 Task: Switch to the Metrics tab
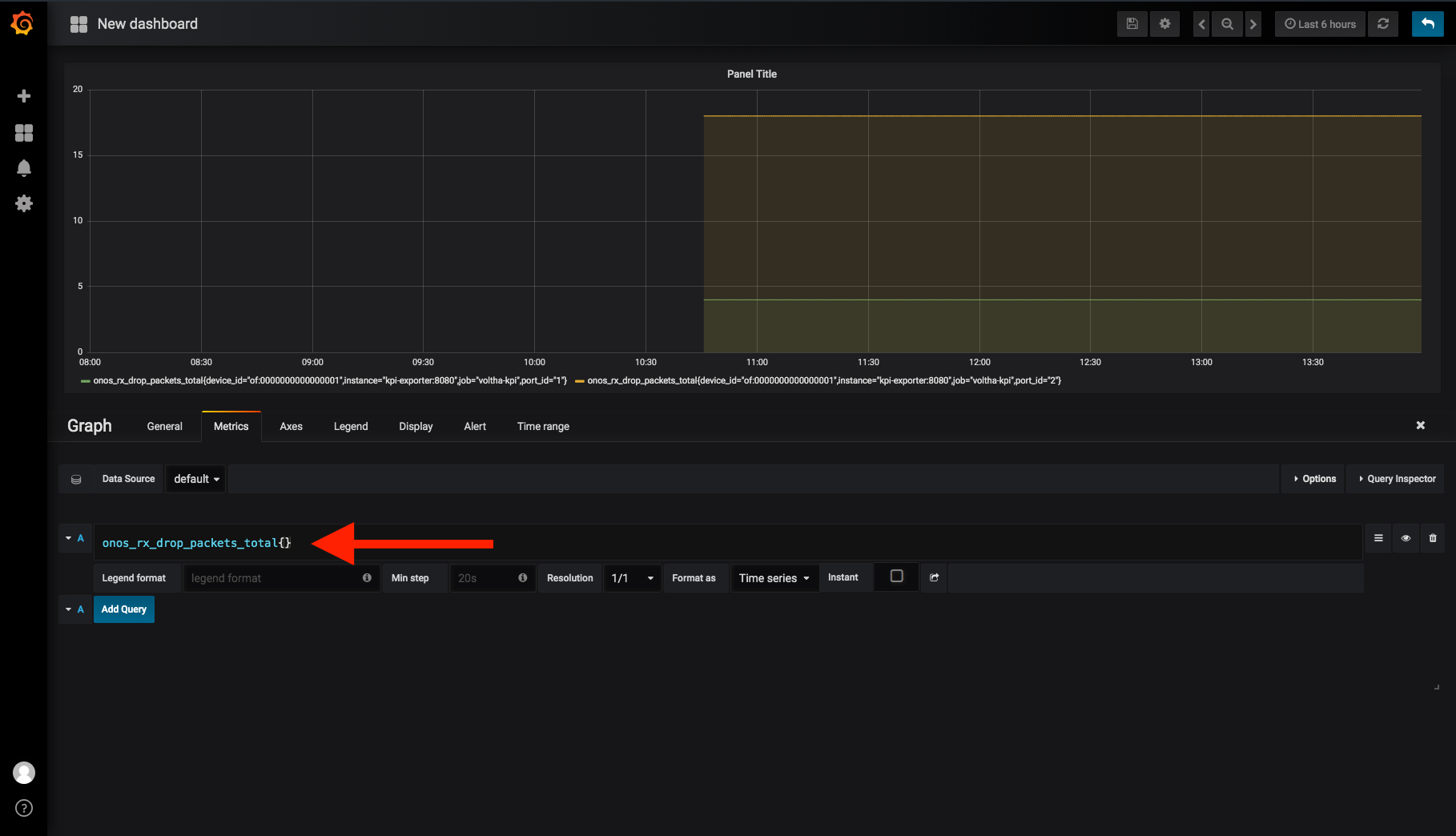pyautogui.click(x=231, y=426)
